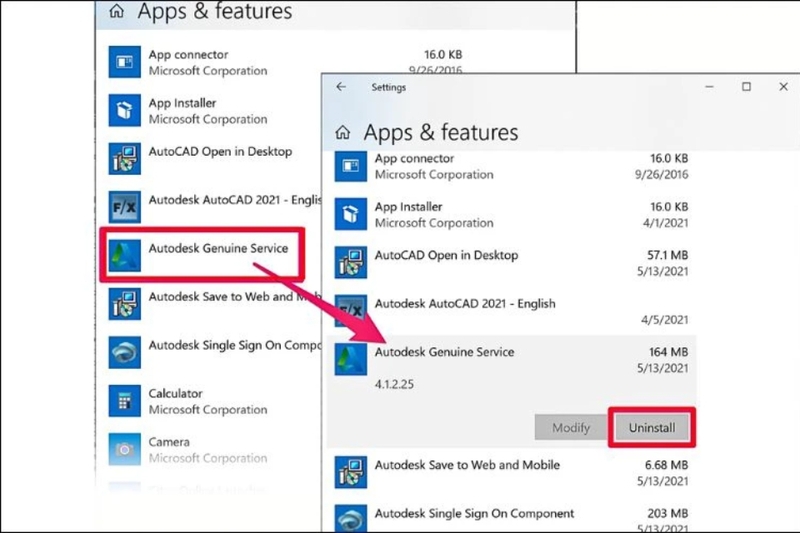Click '164 MB' size of Autodesk Genuine Service
800x533 pixels.
(x=668, y=352)
